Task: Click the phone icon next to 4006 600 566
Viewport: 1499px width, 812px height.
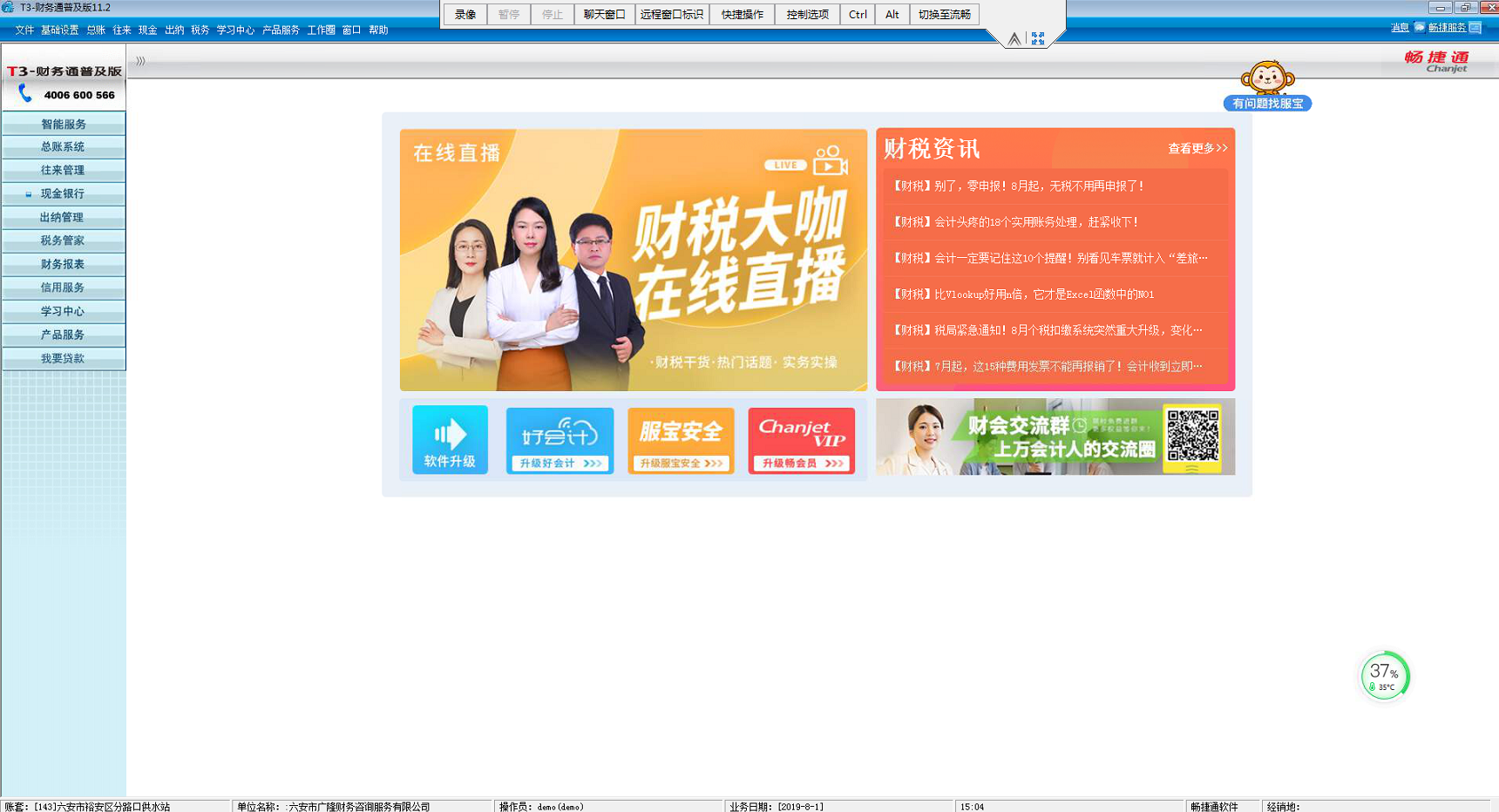Action: 24,94
